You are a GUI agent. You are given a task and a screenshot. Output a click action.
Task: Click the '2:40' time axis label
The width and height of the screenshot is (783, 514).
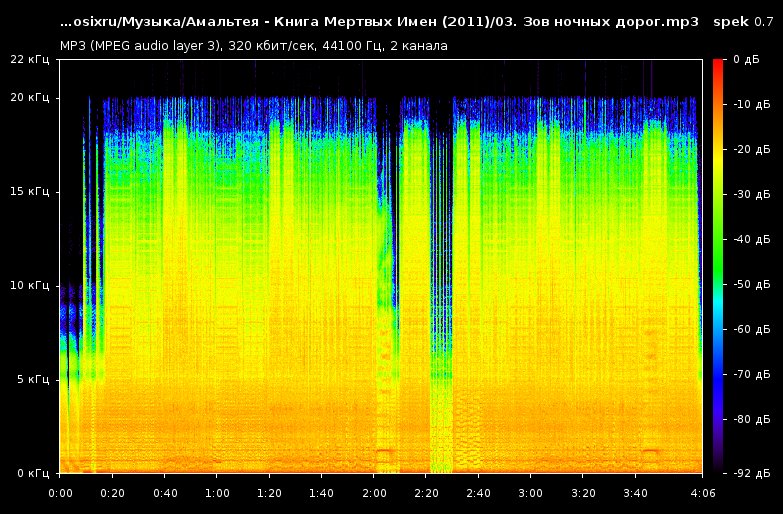[478, 494]
